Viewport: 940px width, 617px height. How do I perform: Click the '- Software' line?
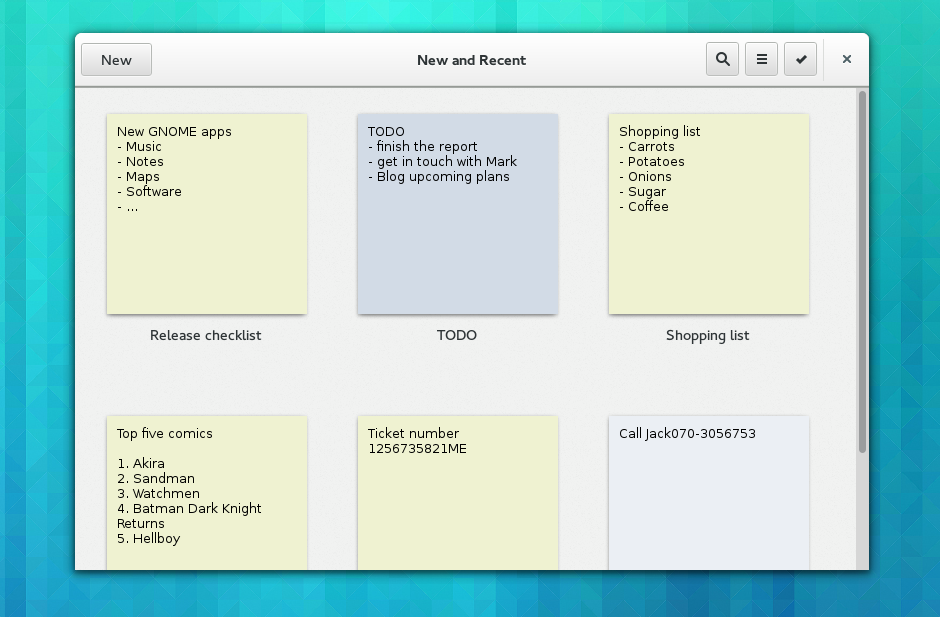tap(149, 192)
